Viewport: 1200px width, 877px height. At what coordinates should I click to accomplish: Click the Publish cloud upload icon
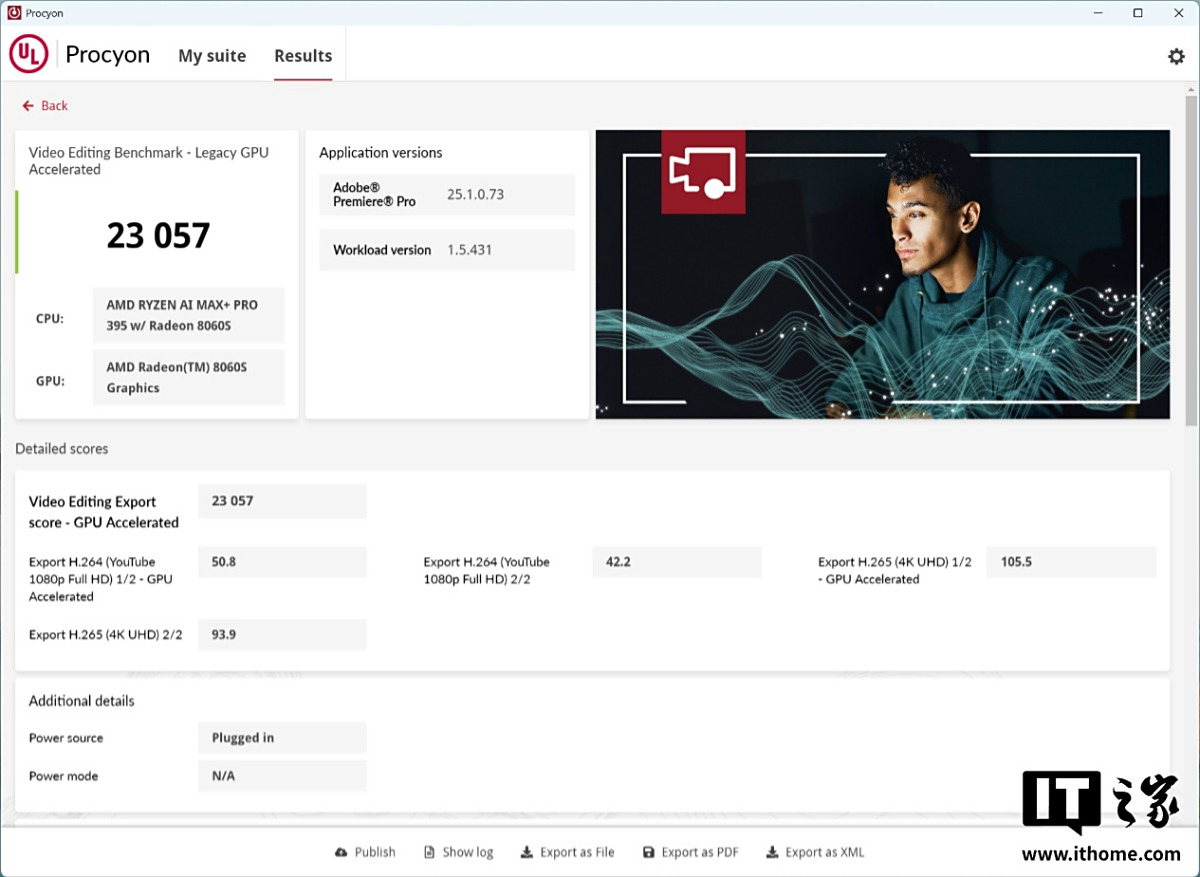[x=341, y=853]
